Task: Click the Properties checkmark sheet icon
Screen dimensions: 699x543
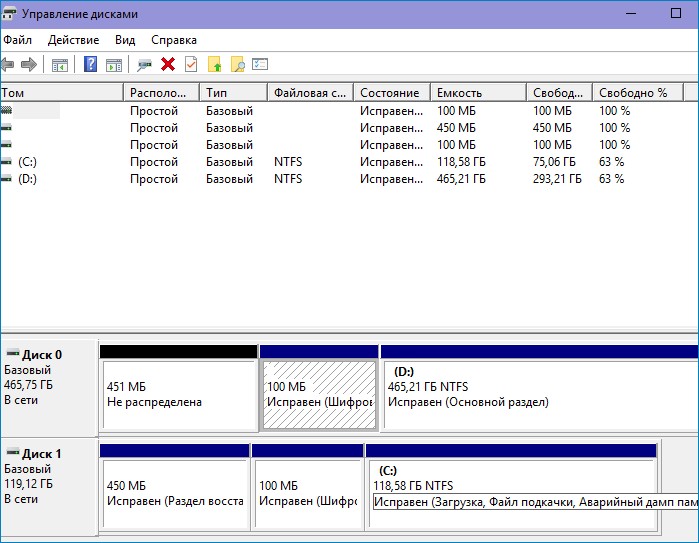Action: 190,65
